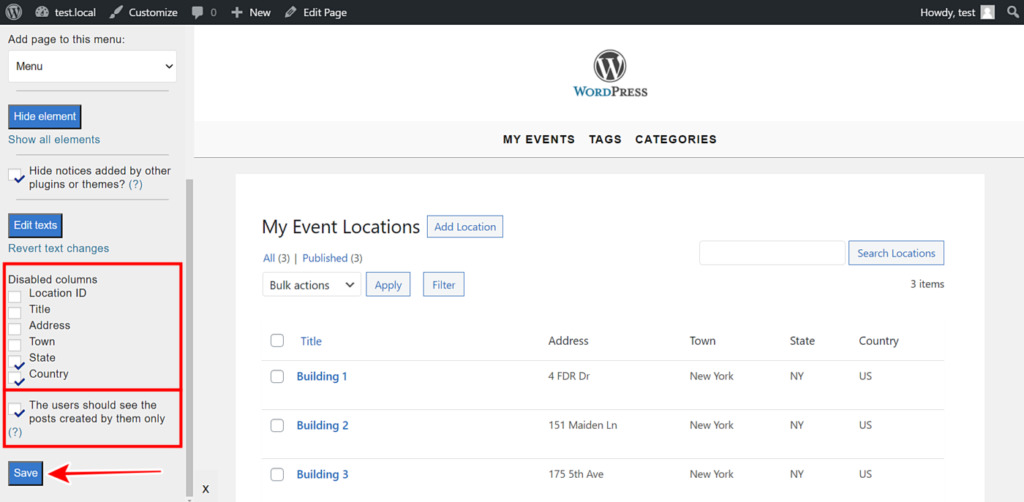Sort by the Title column header
This screenshot has height=502, width=1024.
[311, 341]
